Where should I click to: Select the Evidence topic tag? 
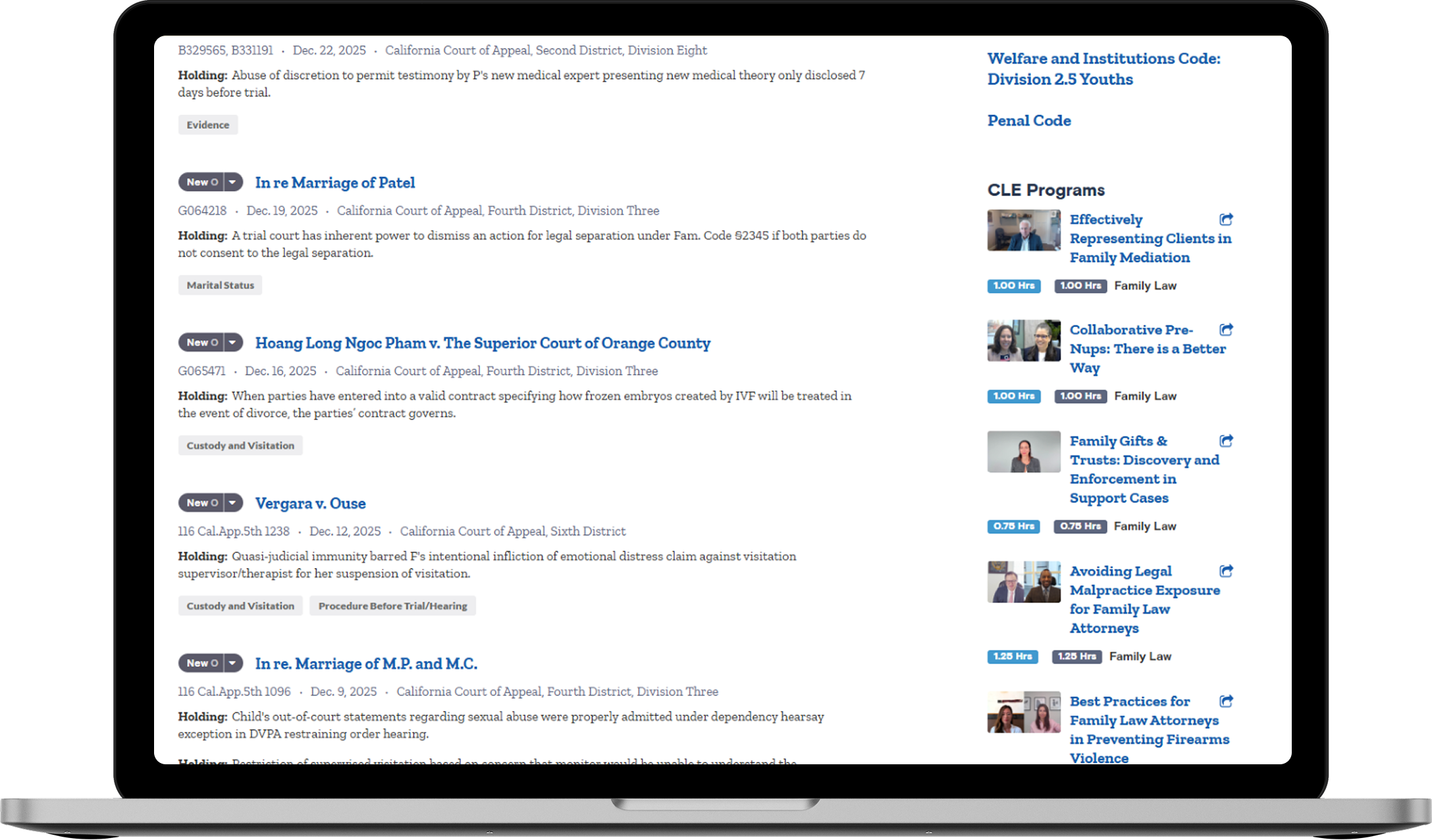(x=207, y=125)
